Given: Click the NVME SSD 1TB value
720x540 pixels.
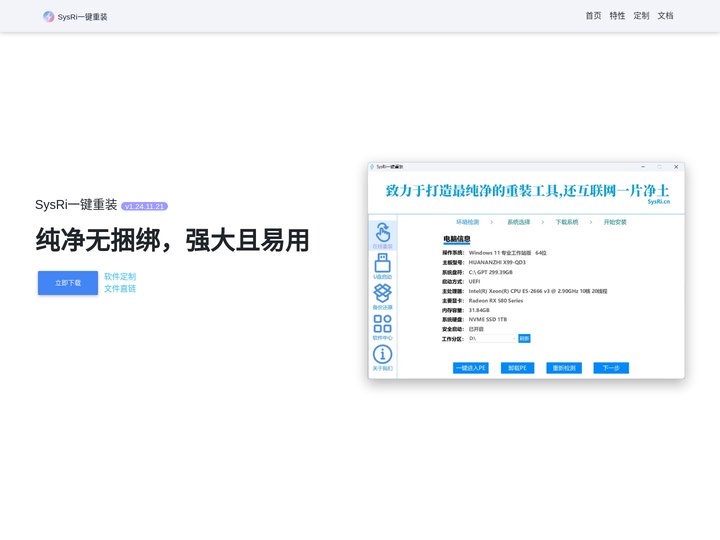Looking at the screenshot, I should [487, 319].
